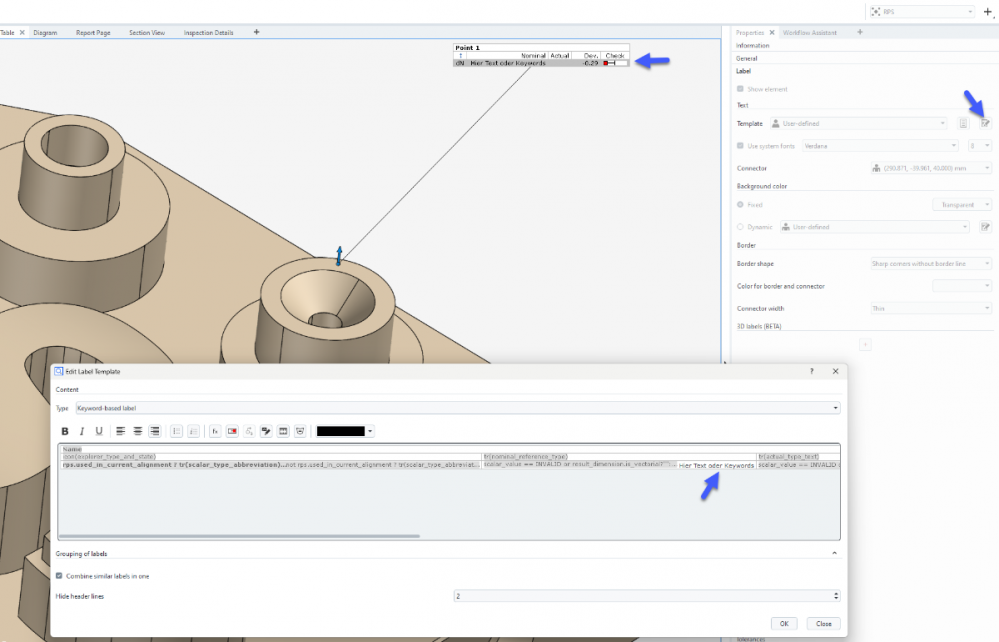Insert a formula with the fx button
This screenshot has width=999, height=642.
click(214, 431)
